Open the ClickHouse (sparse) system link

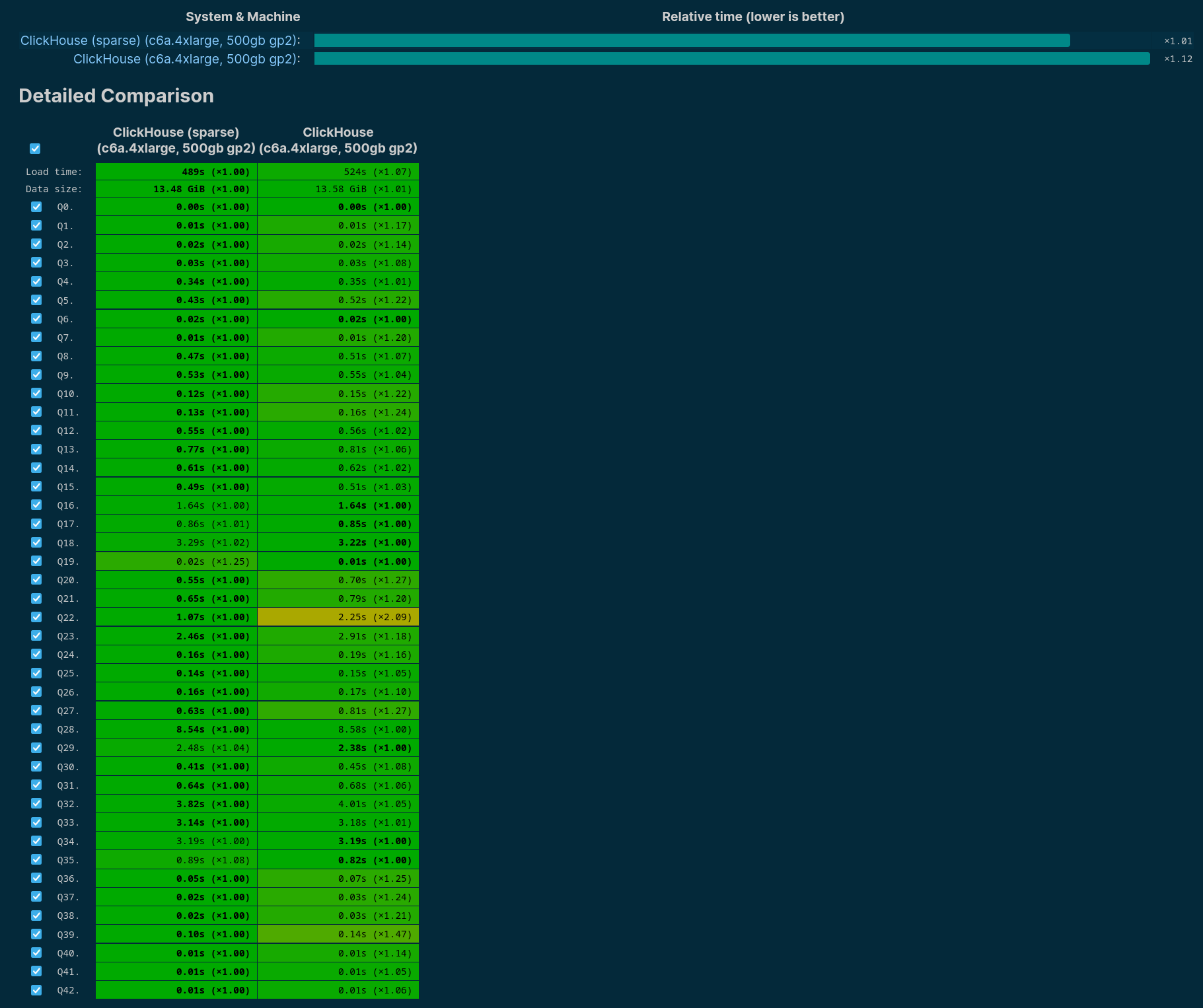[160, 40]
